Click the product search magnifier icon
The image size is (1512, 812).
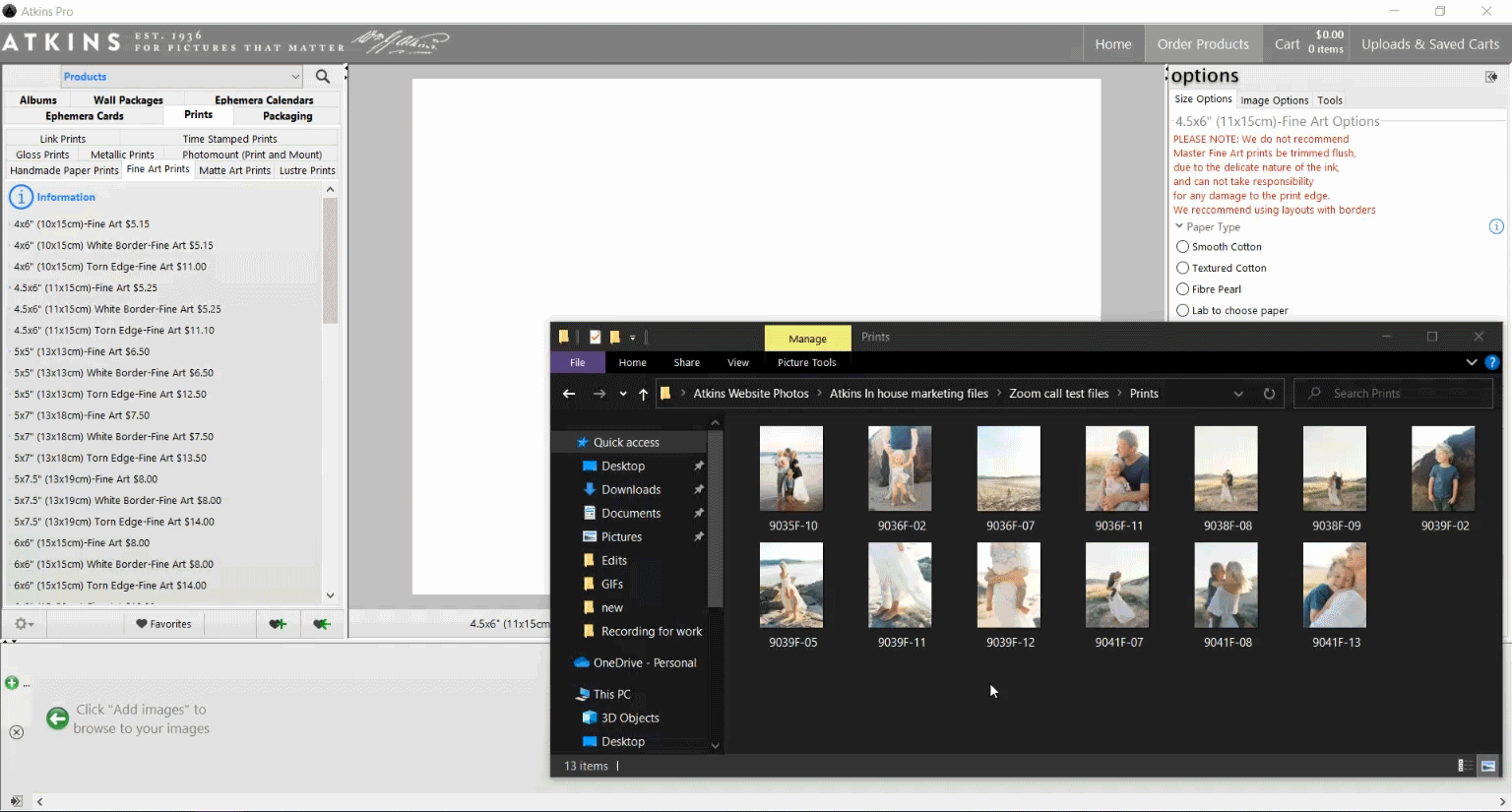point(323,77)
